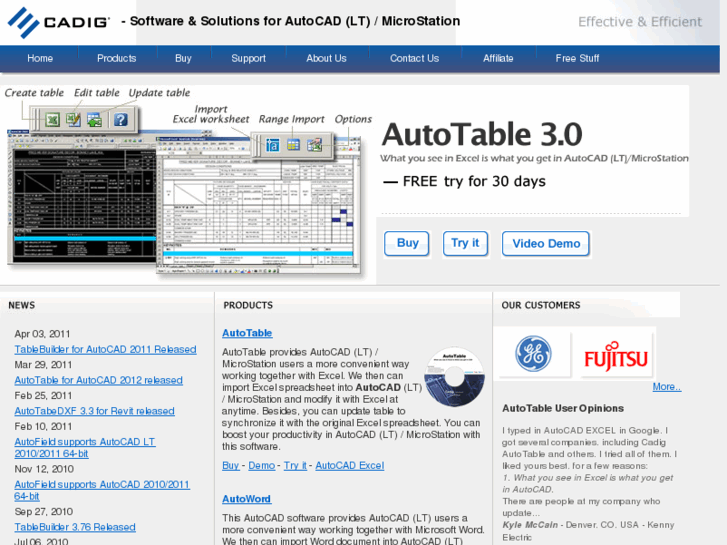This screenshot has height=545, width=727.
Task: Click the PRODUCTS section heading
Action: (x=248, y=305)
